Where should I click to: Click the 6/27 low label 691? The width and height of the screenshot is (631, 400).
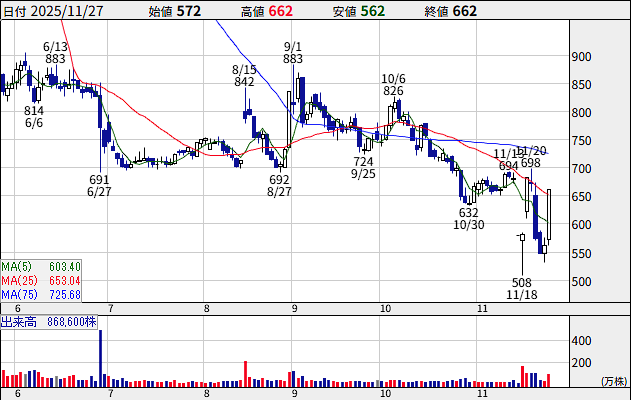(99, 179)
